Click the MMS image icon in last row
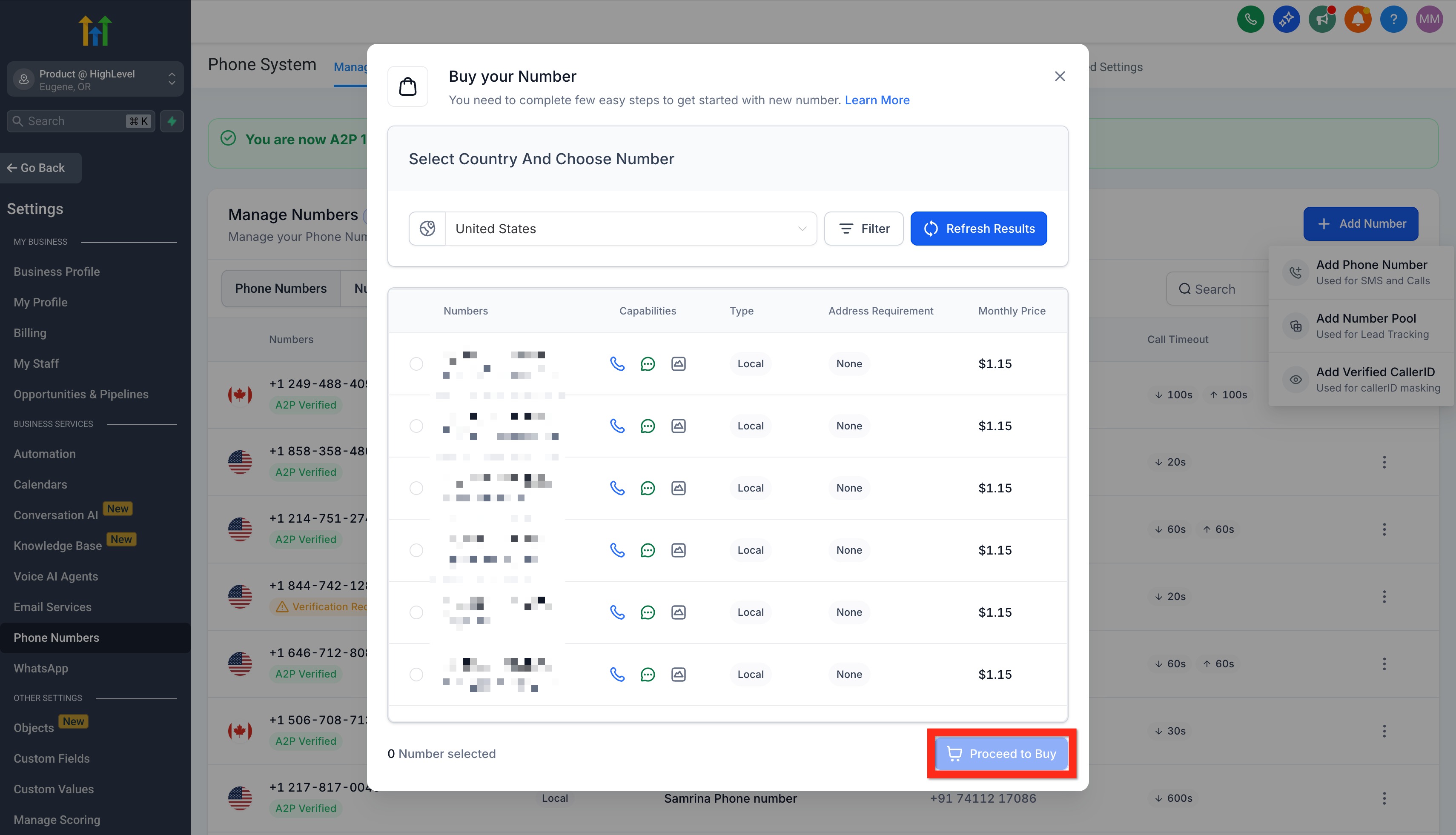This screenshot has height=835, width=1456. [678, 675]
